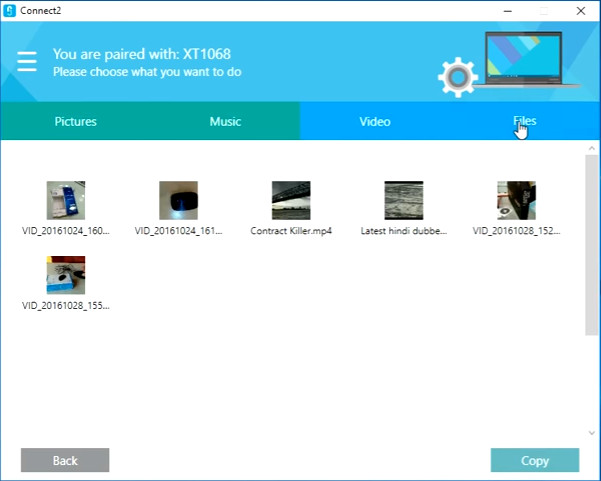
Task: Minimize the Connect2 window
Action: (508, 11)
